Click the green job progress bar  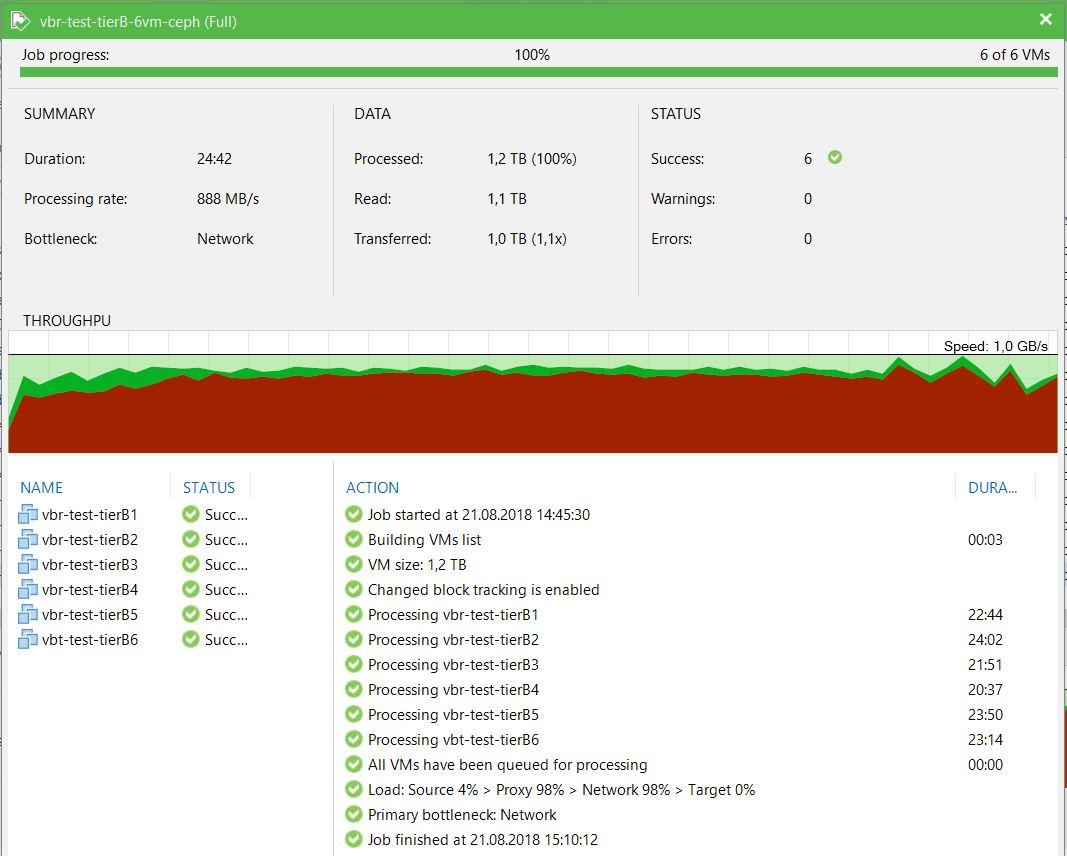533,72
